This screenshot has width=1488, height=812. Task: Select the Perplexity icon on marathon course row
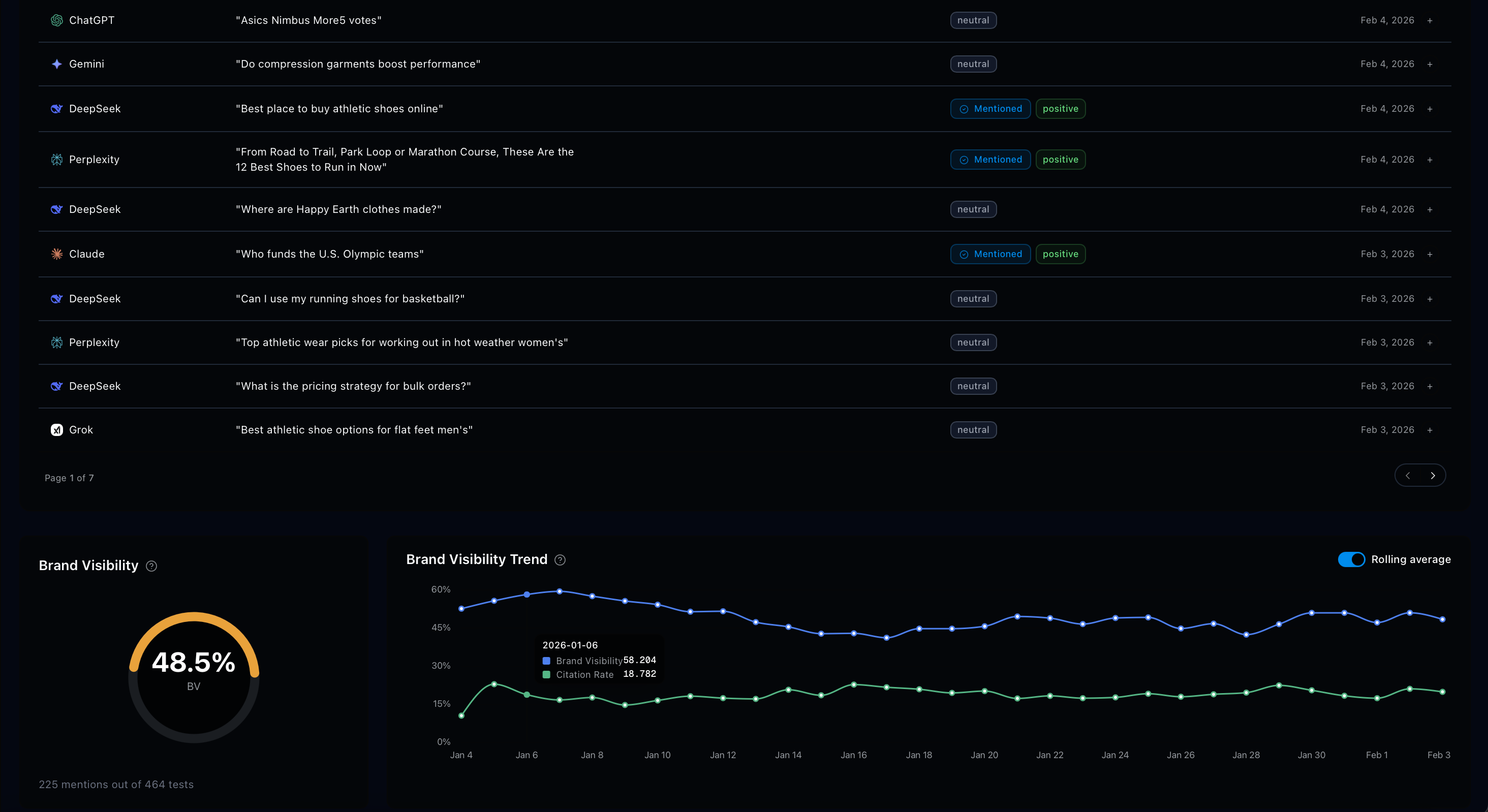tap(56, 160)
